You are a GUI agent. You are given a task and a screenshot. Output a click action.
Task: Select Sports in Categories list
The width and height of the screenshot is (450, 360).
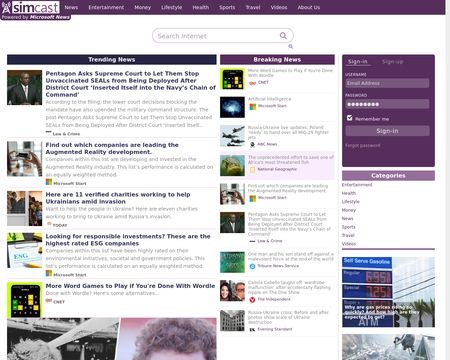pyautogui.click(x=349, y=227)
